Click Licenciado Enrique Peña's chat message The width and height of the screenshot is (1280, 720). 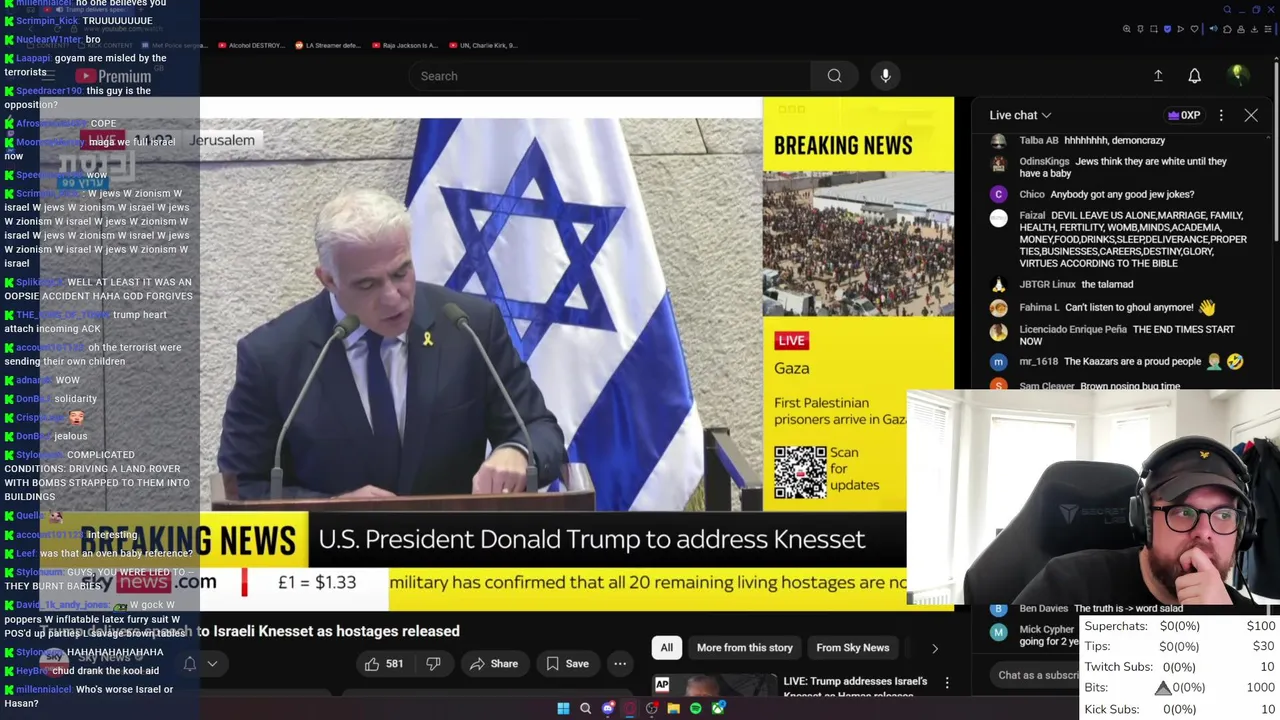[x=1113, y=335]
